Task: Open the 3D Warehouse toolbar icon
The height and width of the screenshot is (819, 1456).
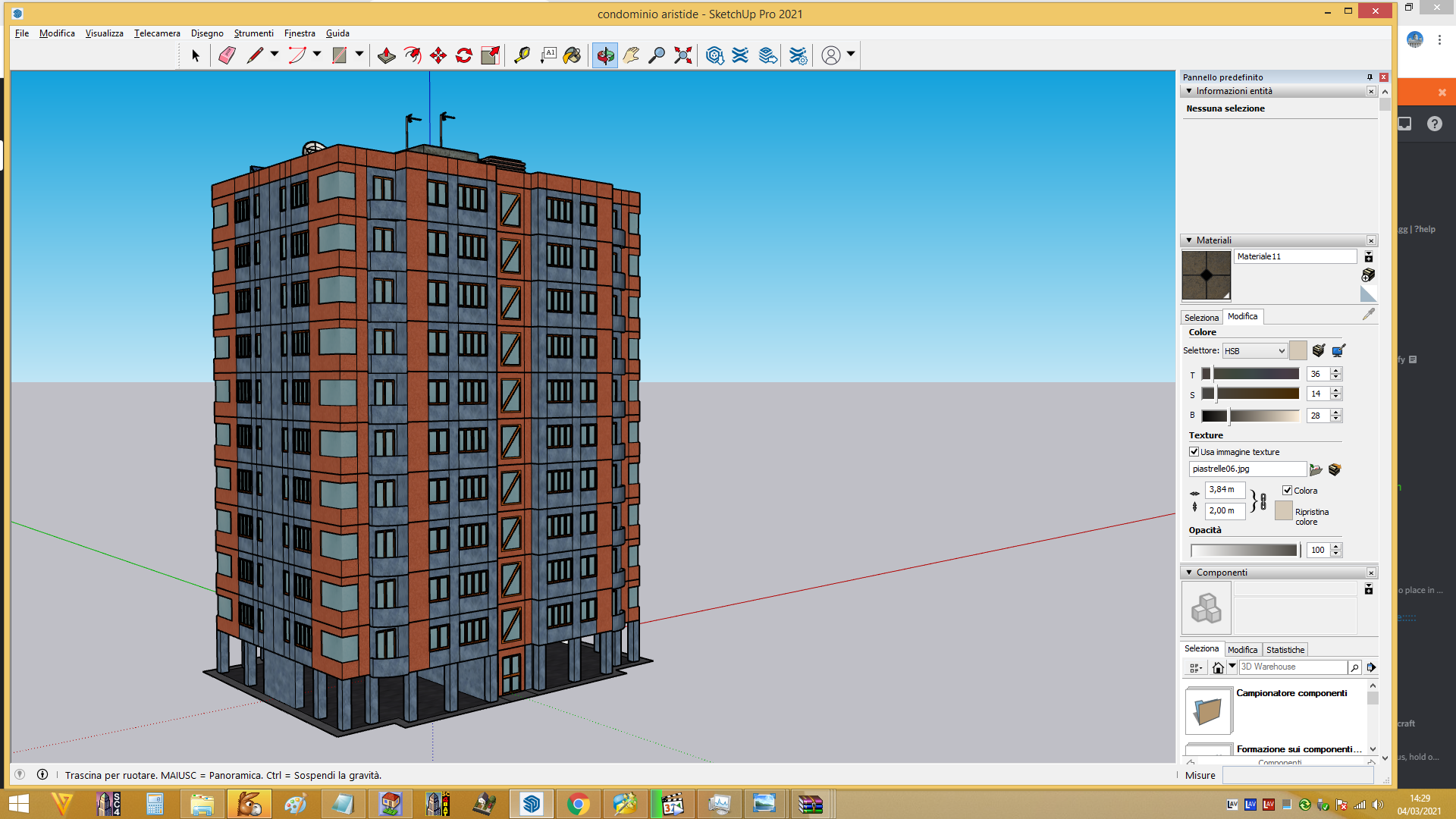Action: 714,55
